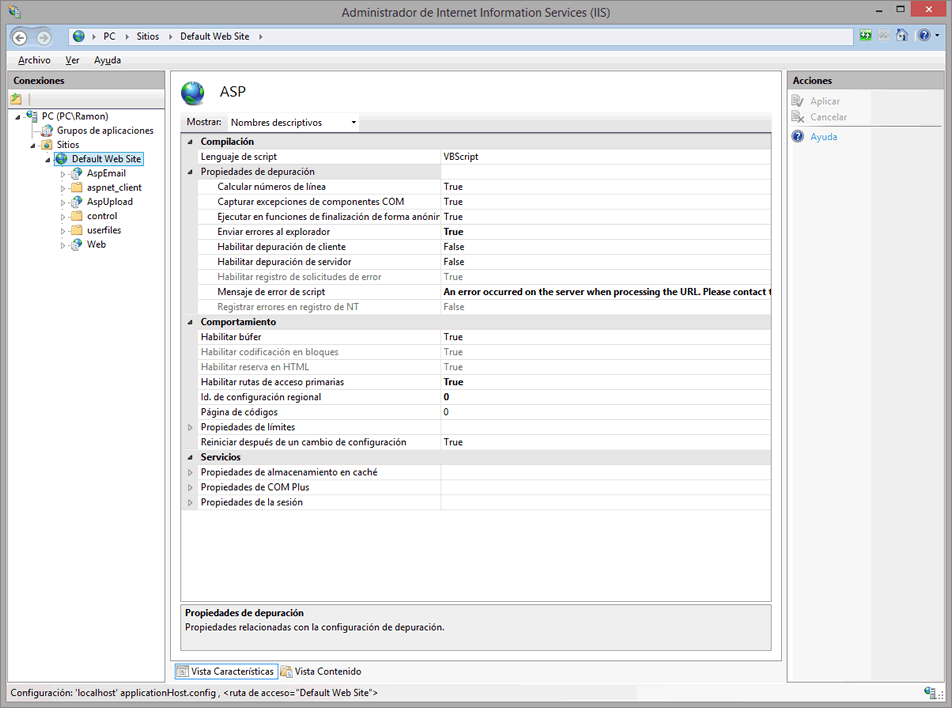Click the globe icon in address bar

point(79,36)
